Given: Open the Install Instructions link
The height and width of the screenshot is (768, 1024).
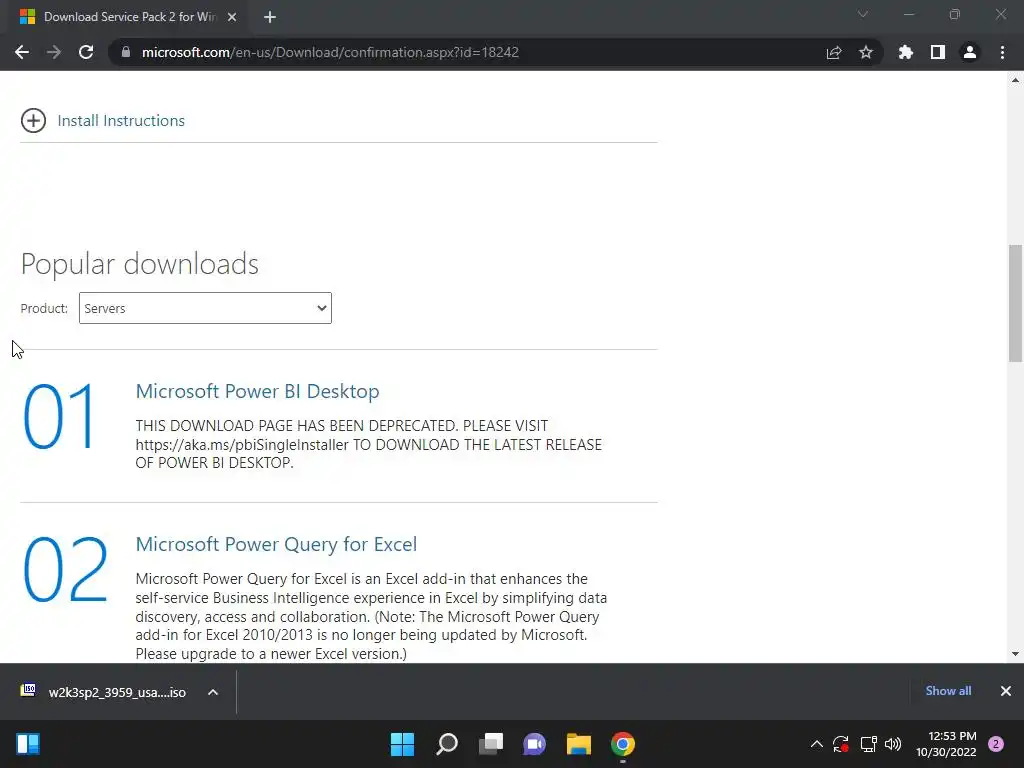Looking at the screenshot, I should 121,121.
